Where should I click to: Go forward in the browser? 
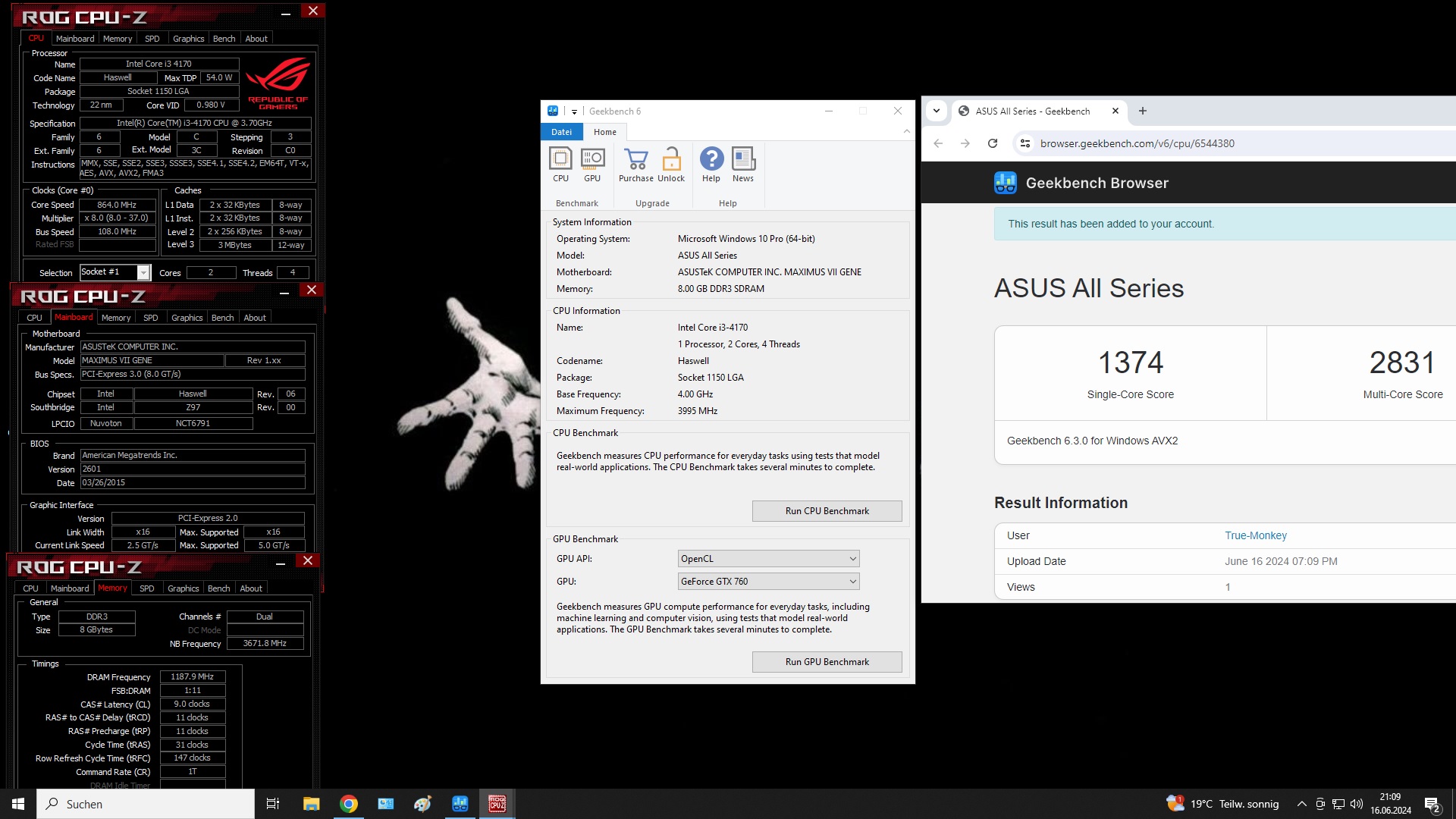click(x=965, y=143)
